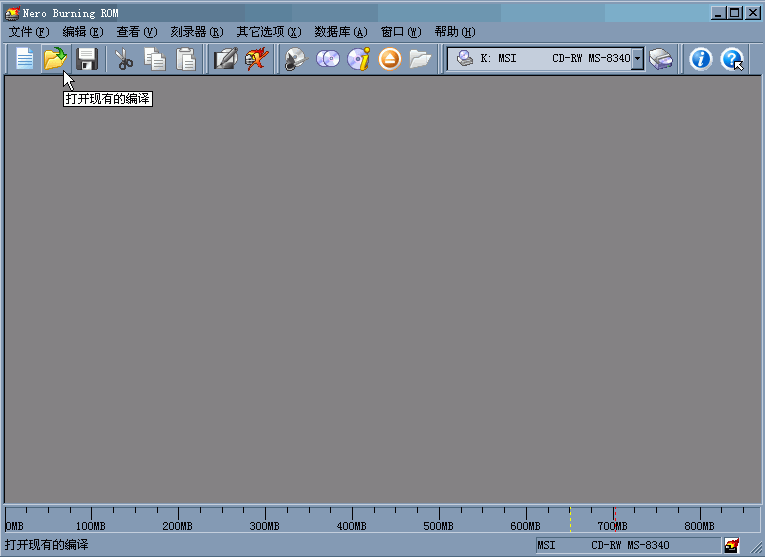Click the context help question-mark icon

pos(733,59)
